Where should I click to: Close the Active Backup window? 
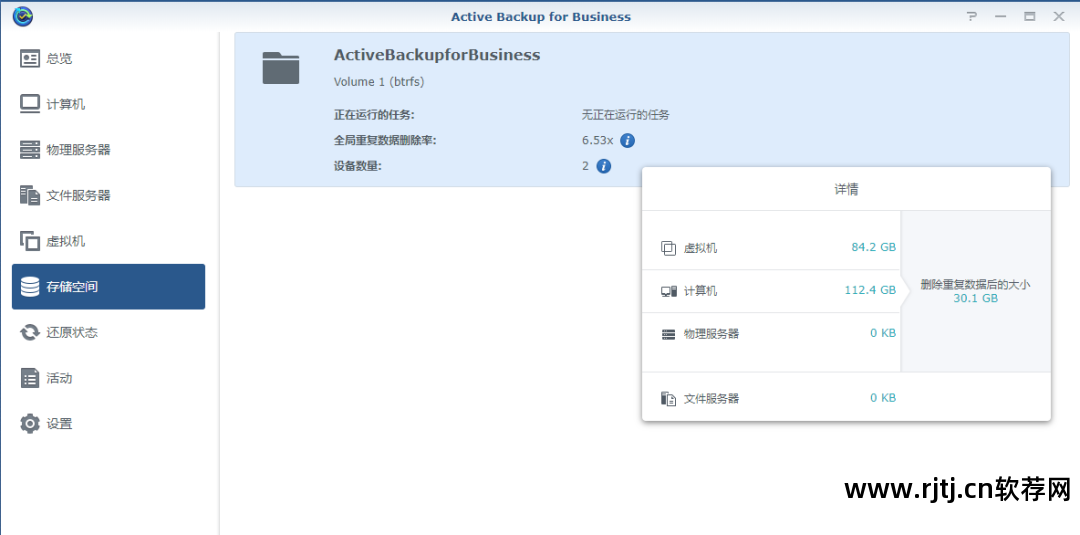(x=1059, y=17)
